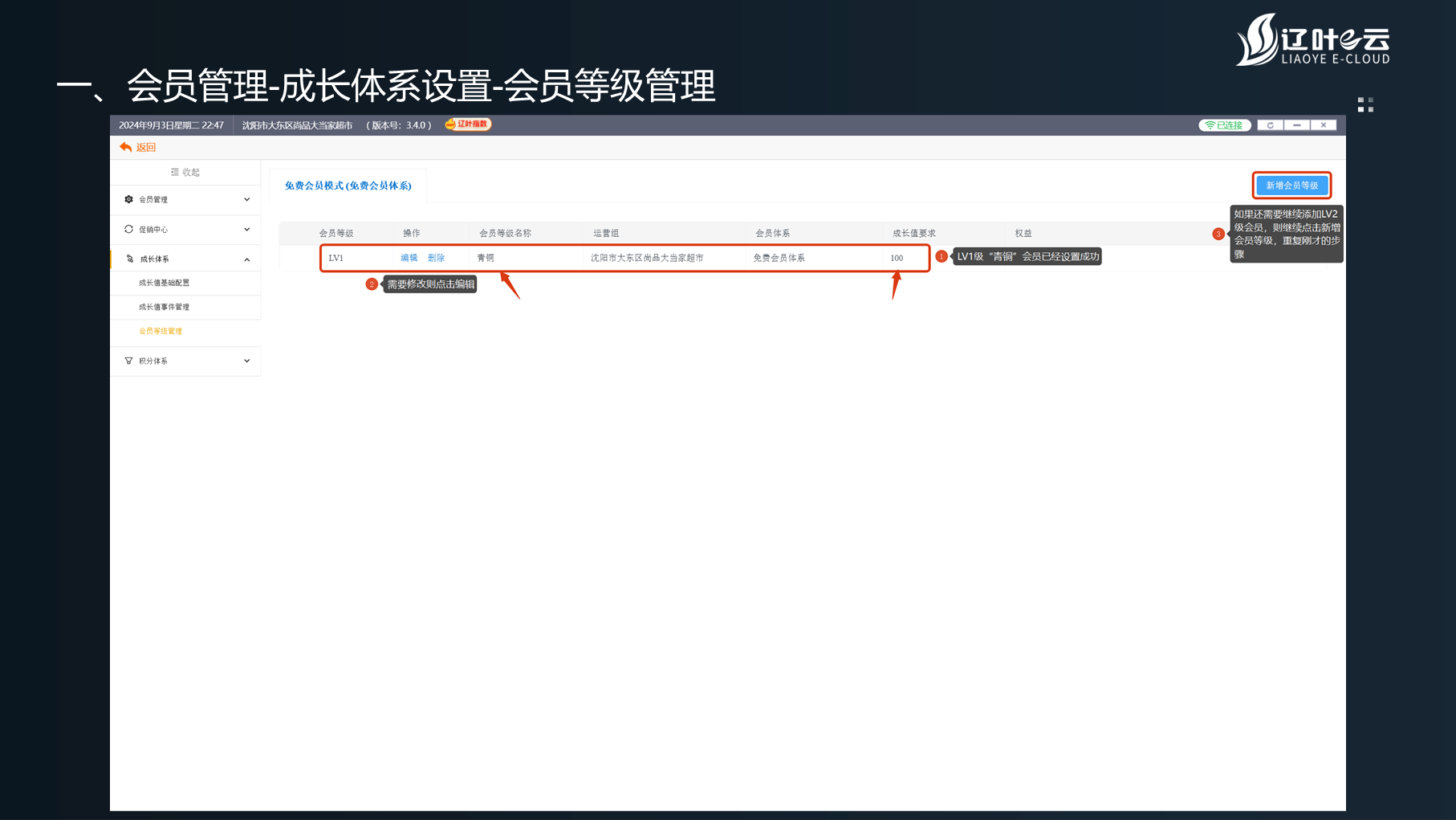Click the 会员体系 column header

click(772, 233)
